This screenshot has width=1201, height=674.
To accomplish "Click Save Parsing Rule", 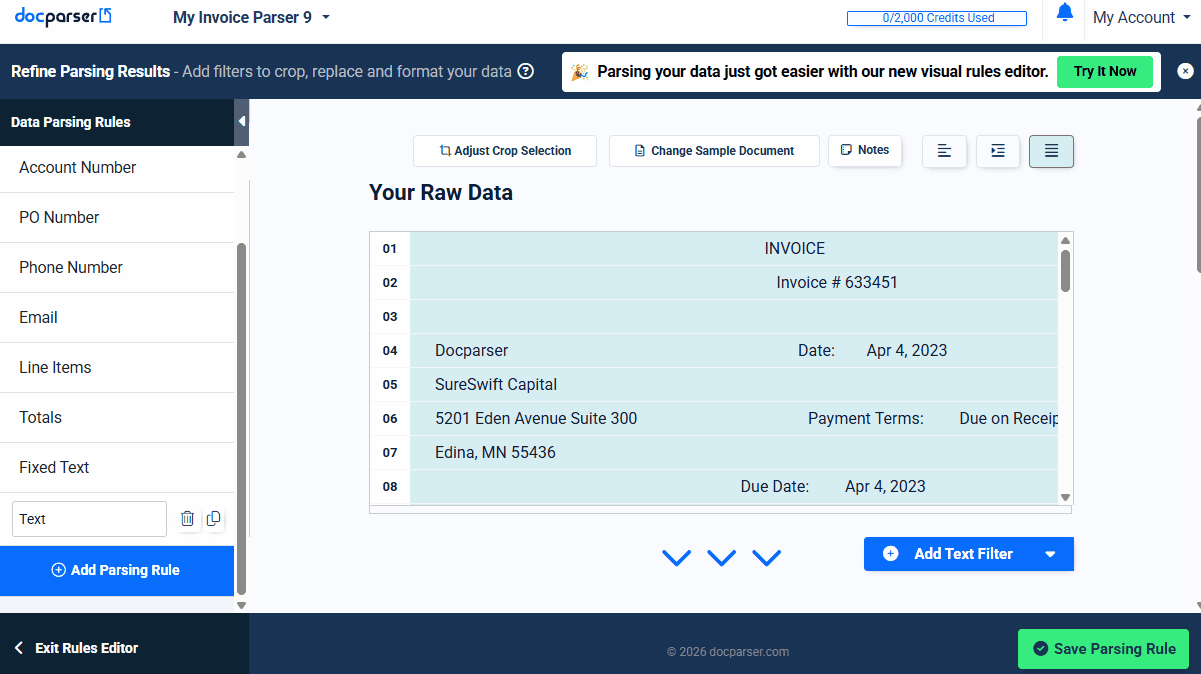I will [x=1103, y=649].
